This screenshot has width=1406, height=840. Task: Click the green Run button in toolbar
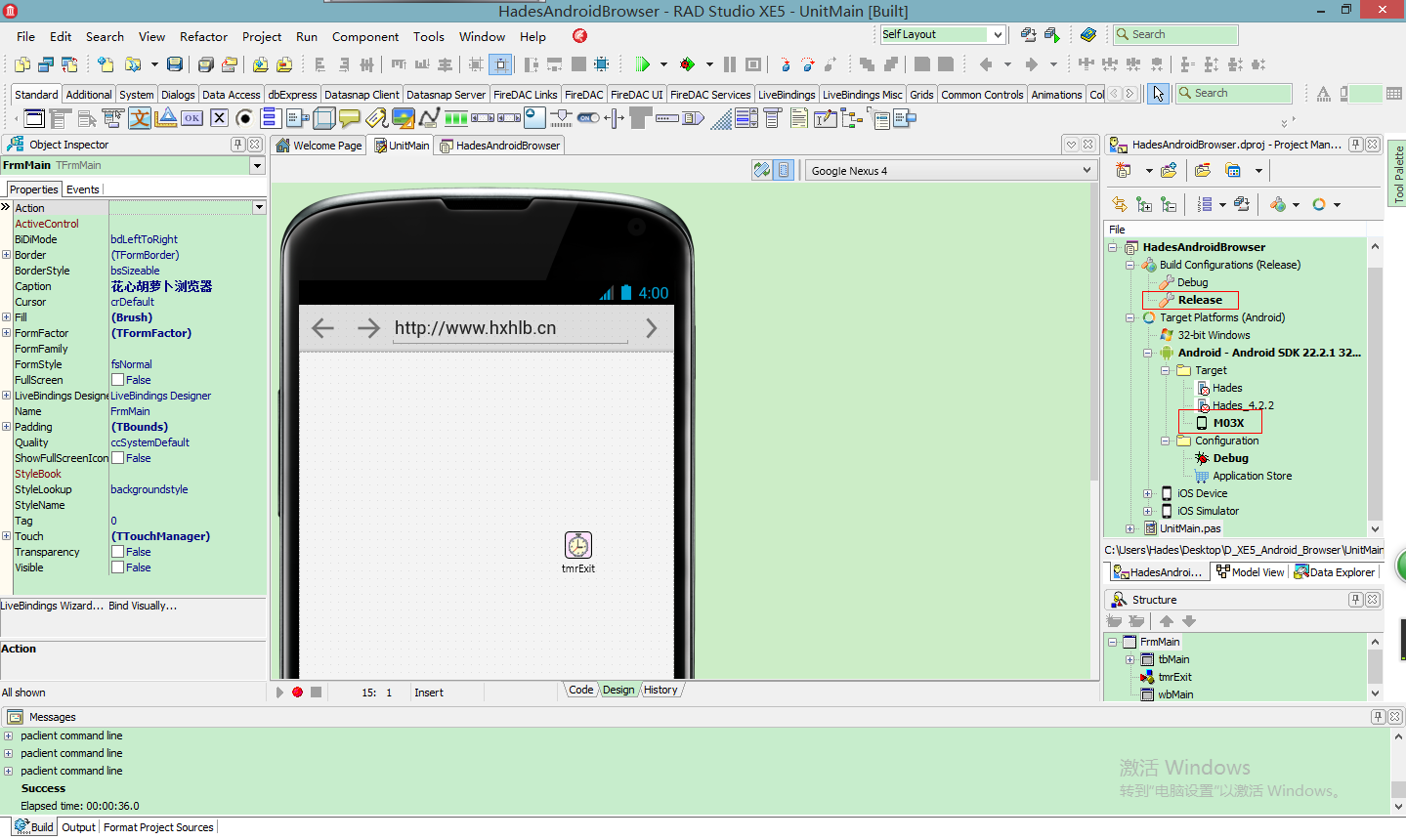[643, 64]
